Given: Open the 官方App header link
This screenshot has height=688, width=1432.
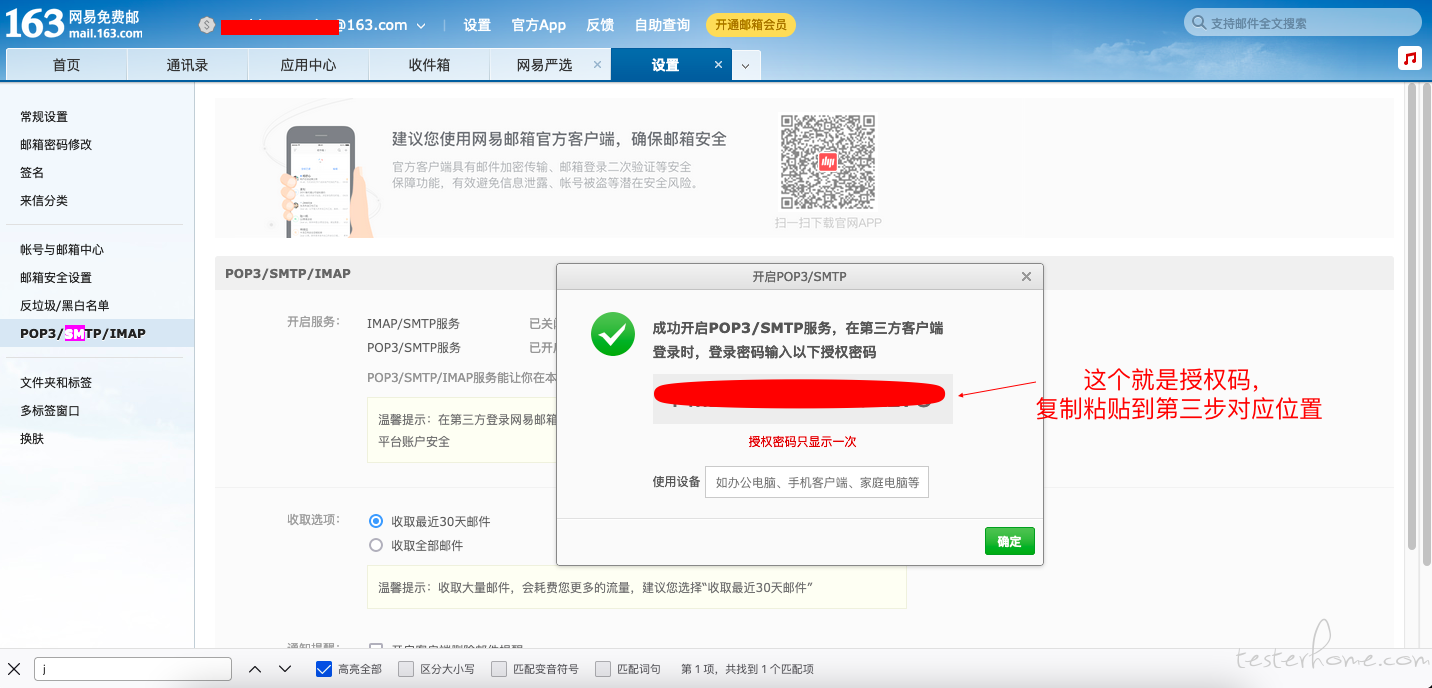Looking at the screenshot, I should pos(538,25).
